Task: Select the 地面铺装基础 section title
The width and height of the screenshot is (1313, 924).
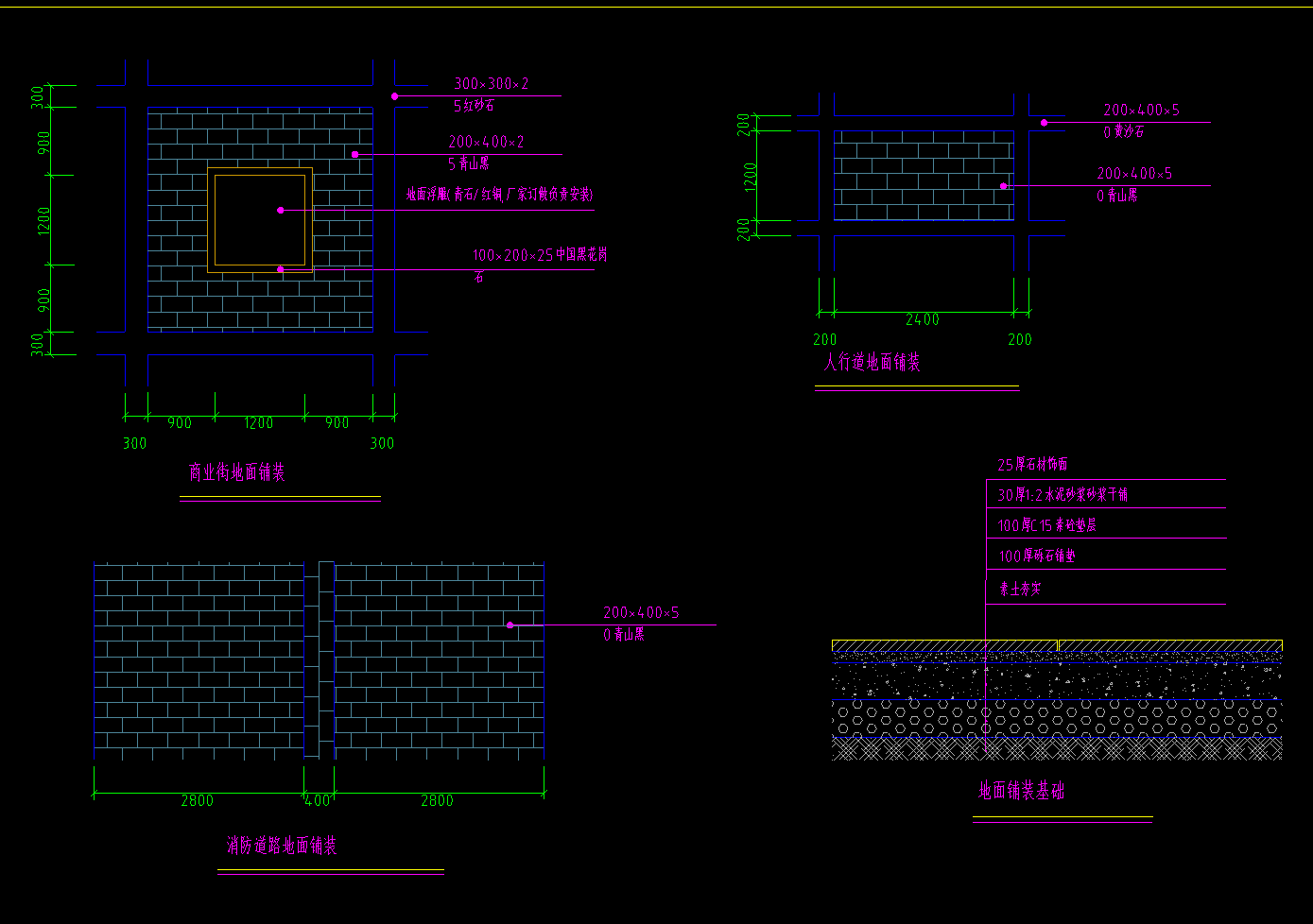Action: point(1021,791)
